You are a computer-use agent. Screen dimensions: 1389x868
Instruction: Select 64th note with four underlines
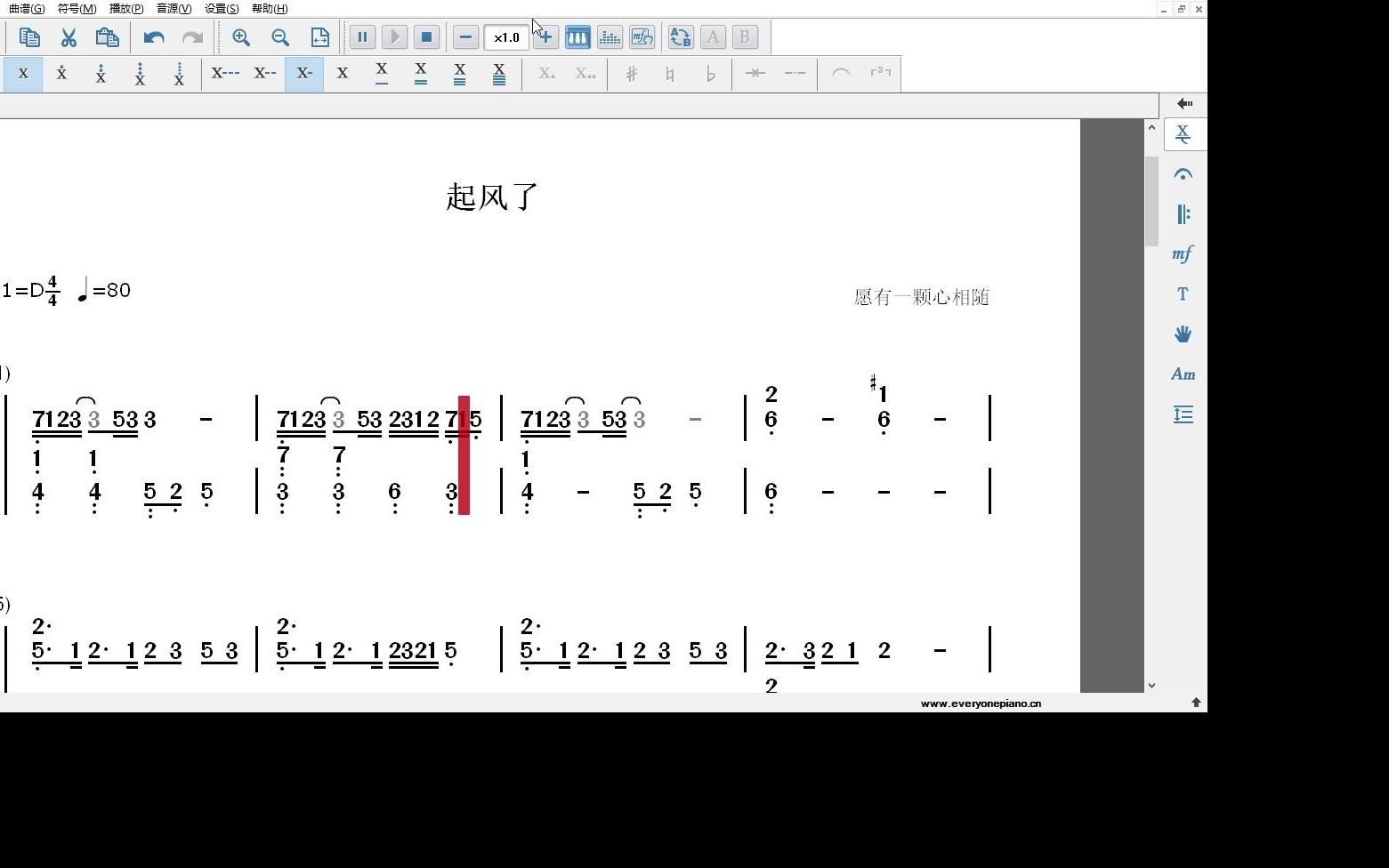[499, 74]
